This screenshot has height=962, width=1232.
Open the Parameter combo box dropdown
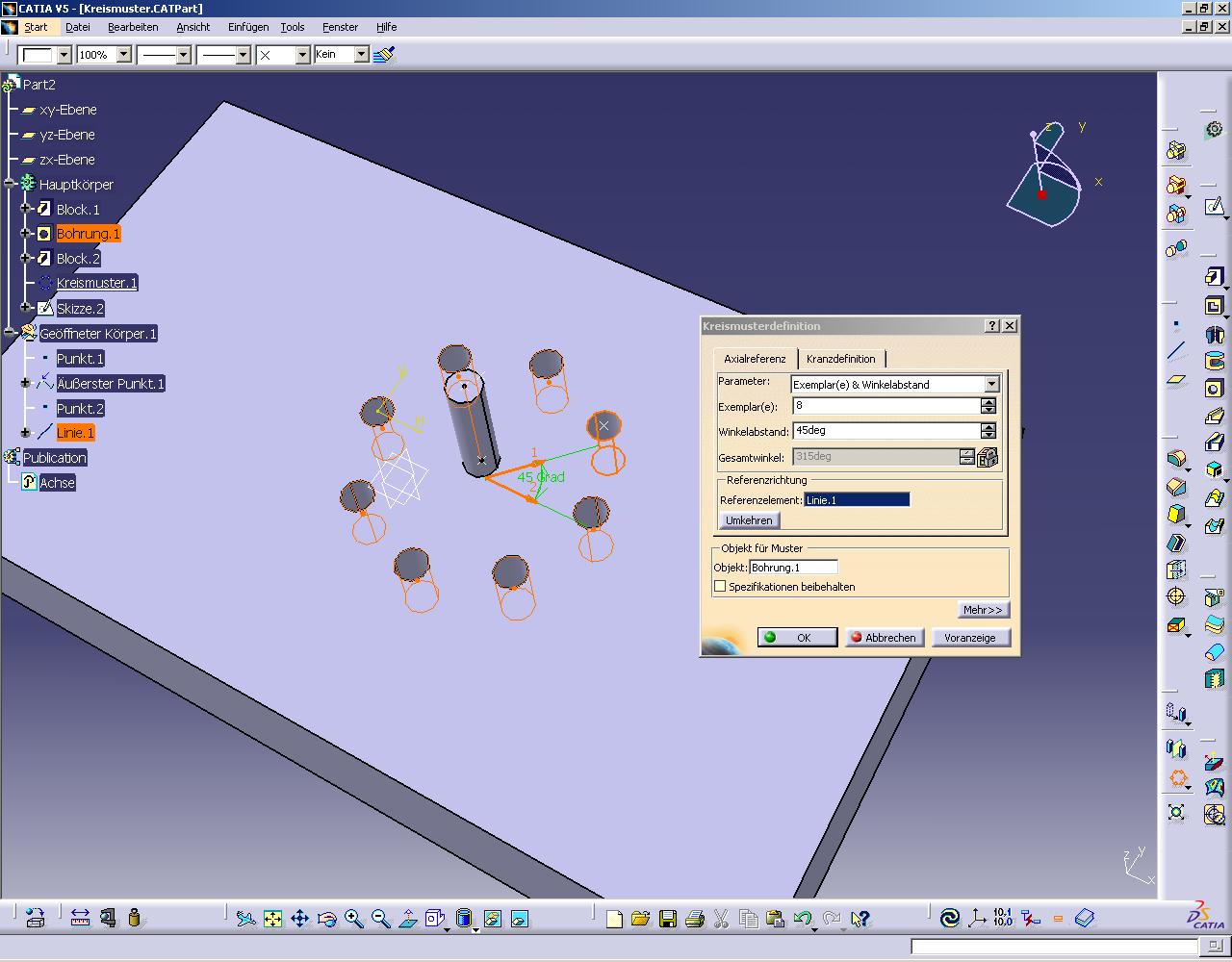(x=991, y=384)
